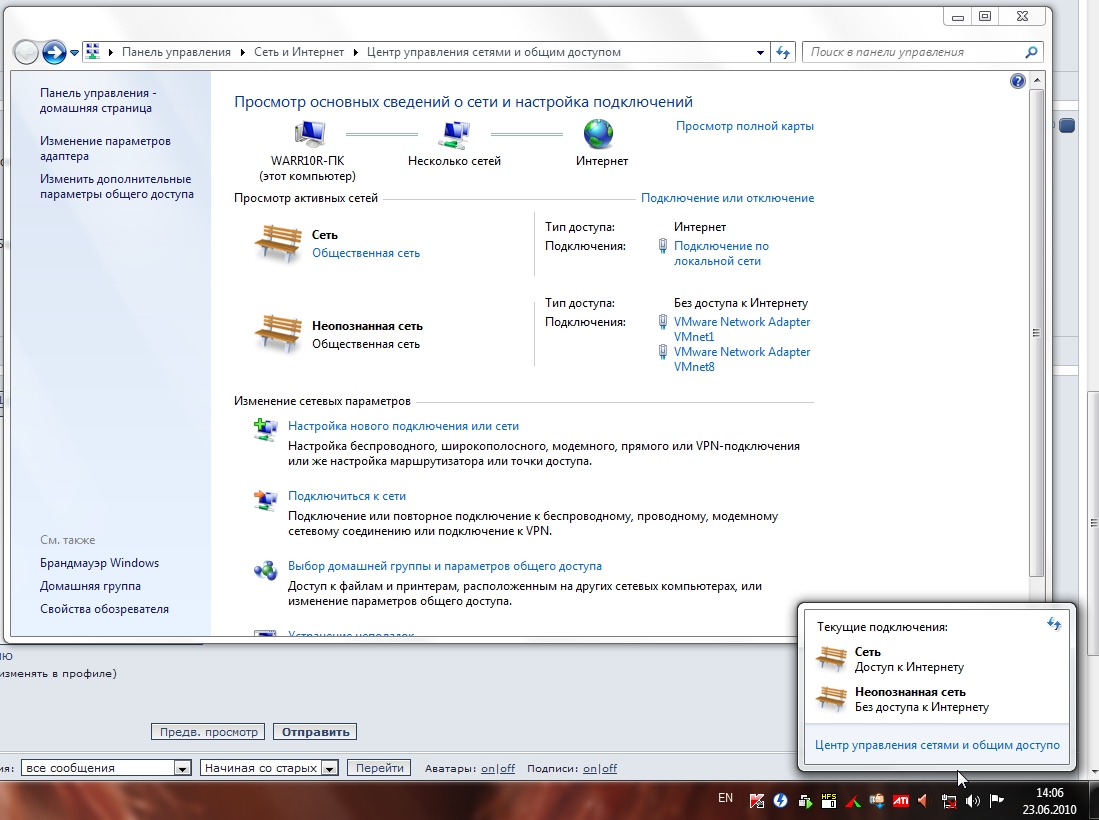Open 'Брандмауэр Windows' in See also
Screen dimensions: 1099x820
click(x=100, y=563)
